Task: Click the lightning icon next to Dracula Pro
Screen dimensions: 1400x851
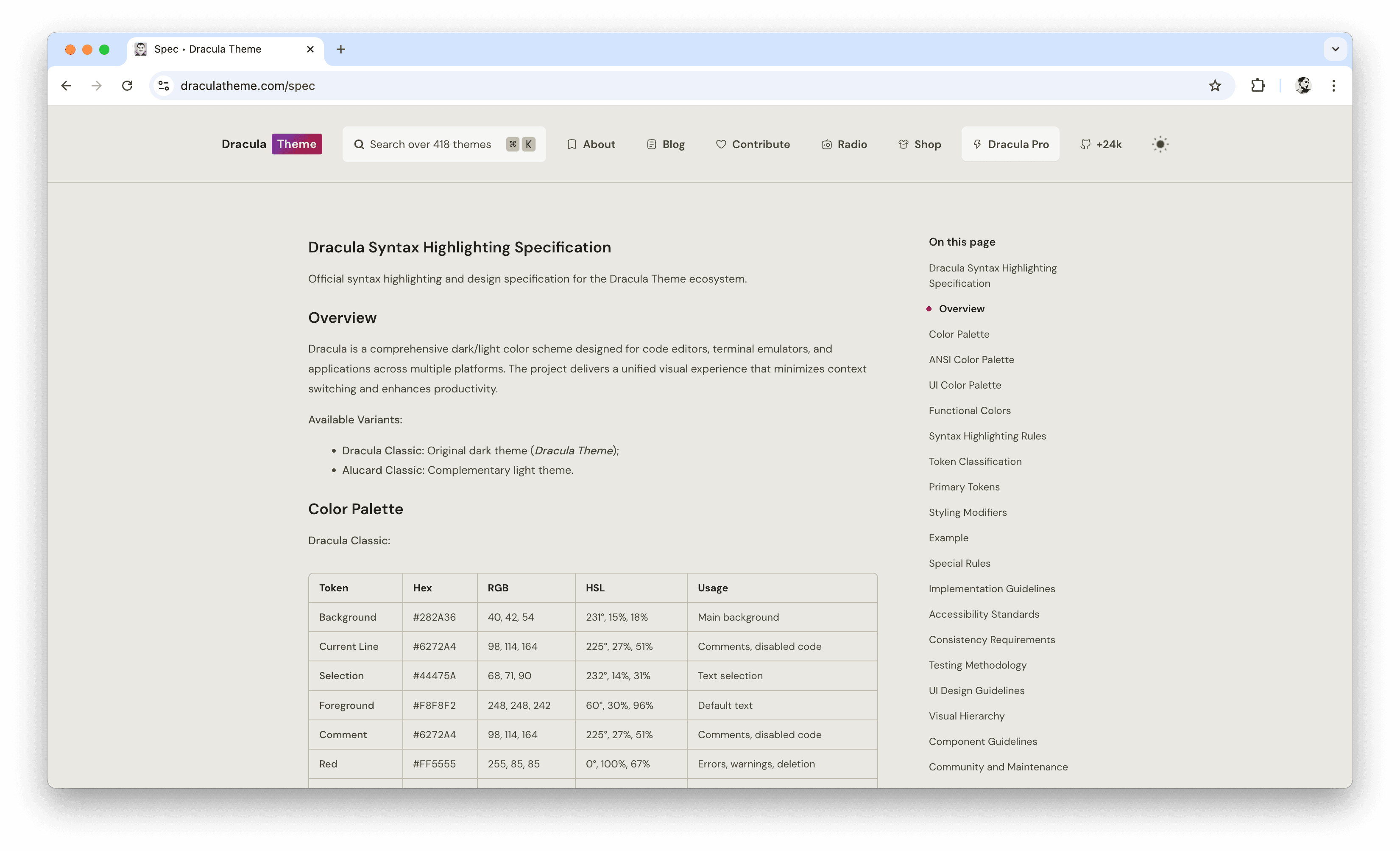Action: [977, 144]
